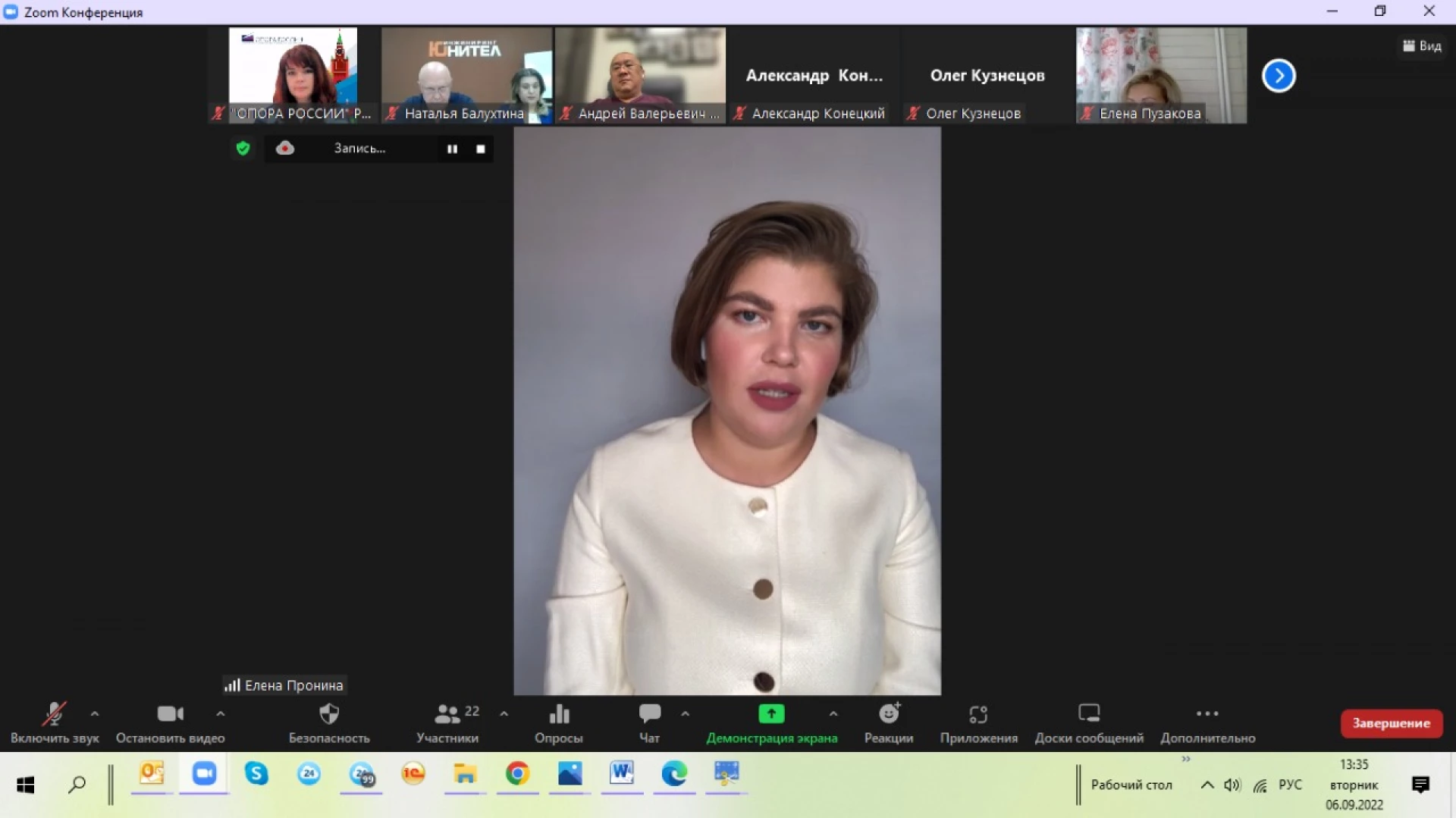
Task: Open Дополнительно more options
Action: (x=1208, y=723)
